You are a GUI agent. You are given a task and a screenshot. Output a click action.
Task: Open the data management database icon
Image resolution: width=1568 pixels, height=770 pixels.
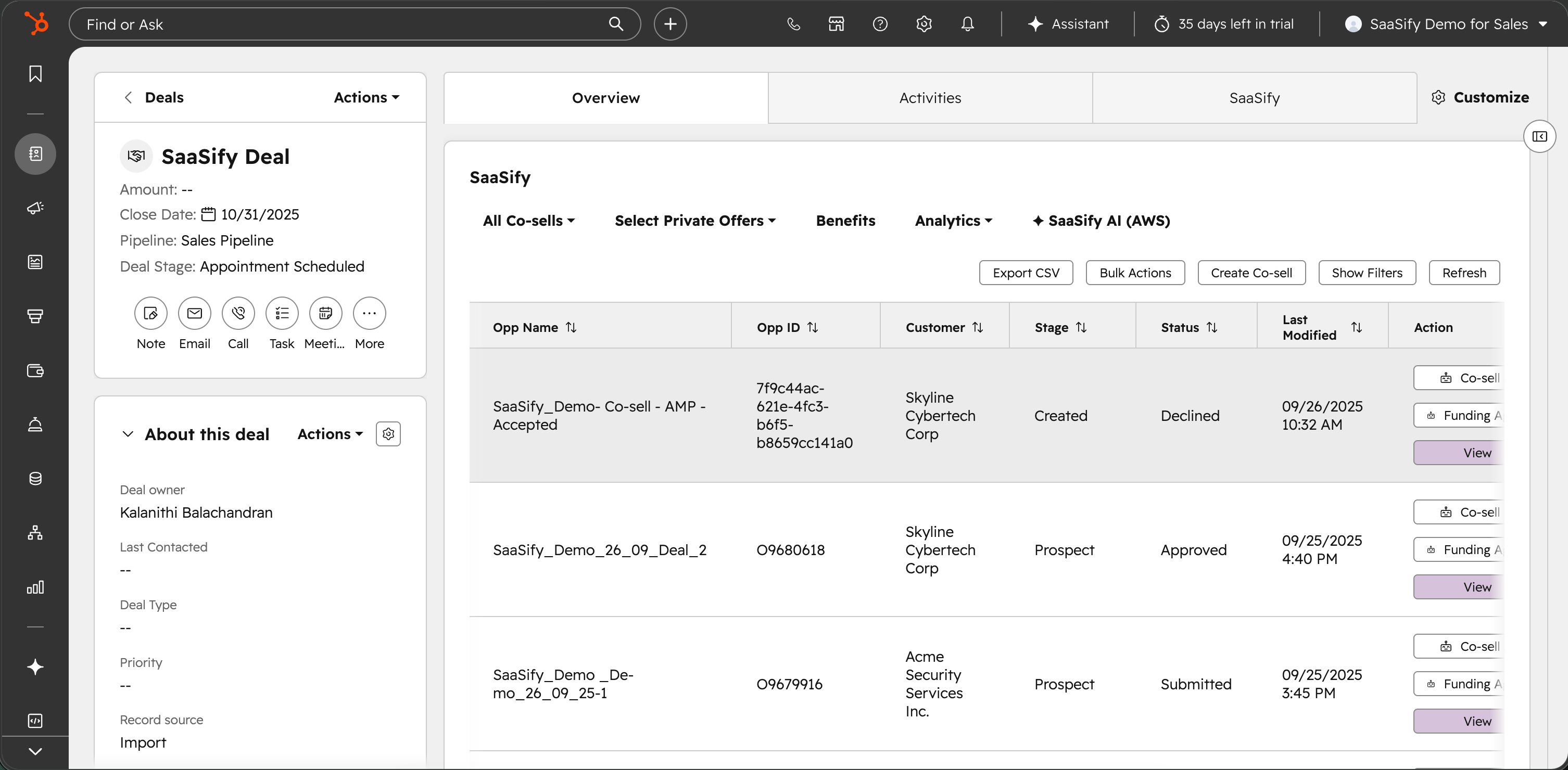coord(35,479)
